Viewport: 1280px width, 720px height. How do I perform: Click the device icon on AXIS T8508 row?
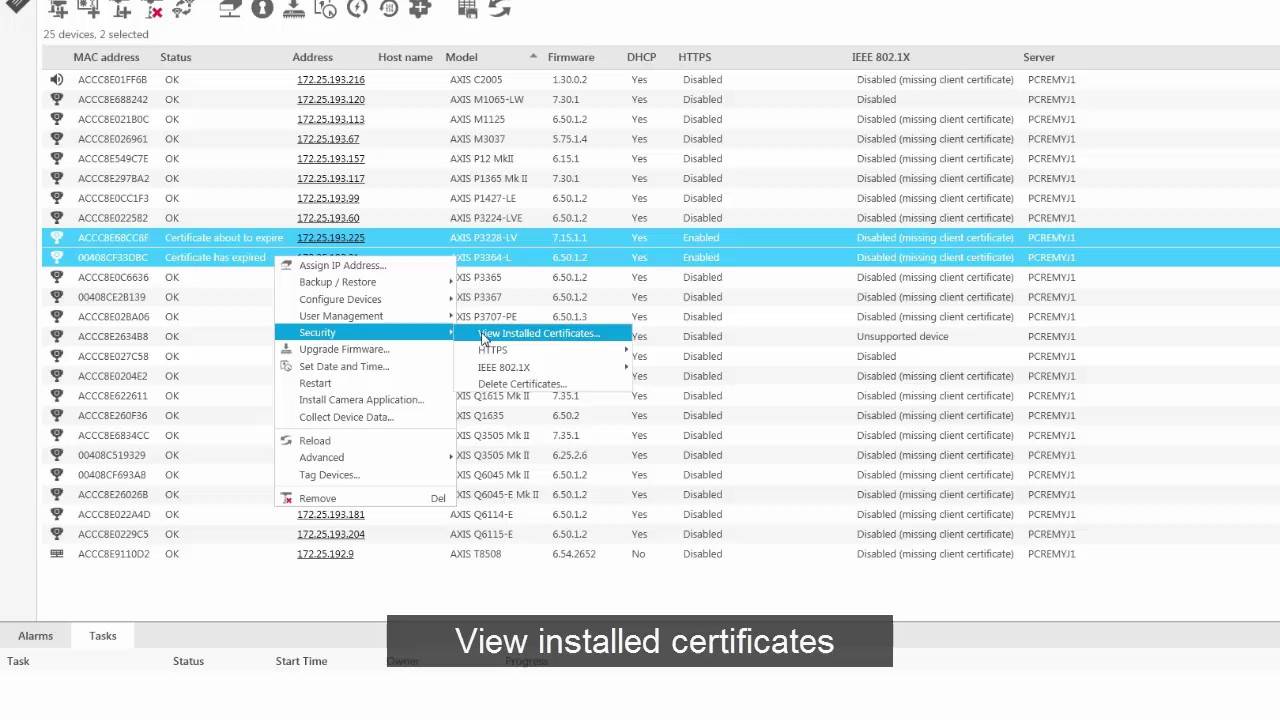(57, 554)
